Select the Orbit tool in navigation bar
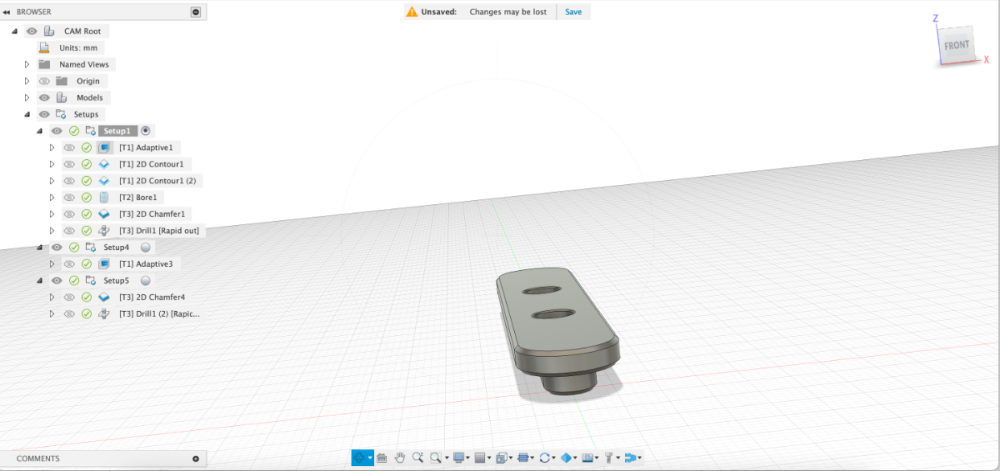1000x471 pixels. pyautogui.click(x=359, y=458)
